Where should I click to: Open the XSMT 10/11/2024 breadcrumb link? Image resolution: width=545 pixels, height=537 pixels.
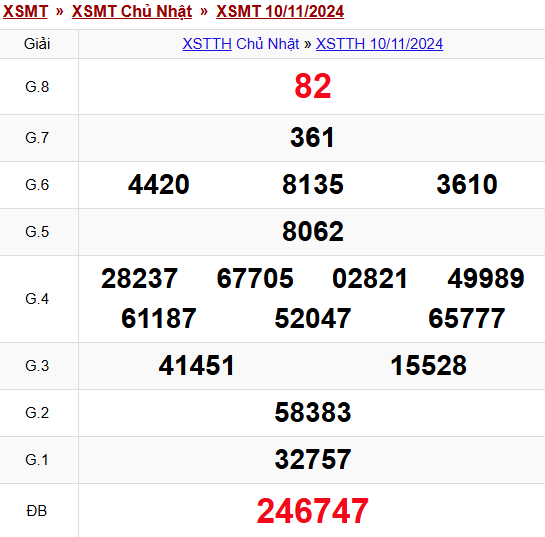[280, 11]
